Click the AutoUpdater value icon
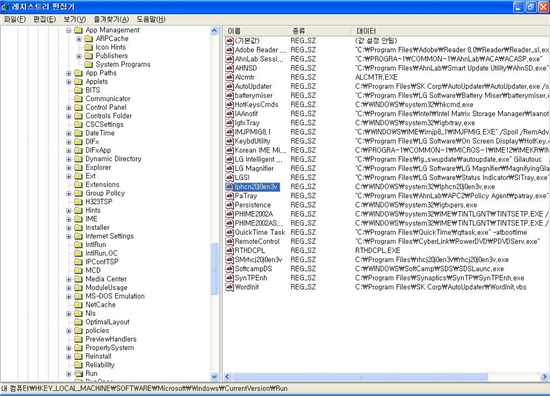This screenshot has height=396, width=550. click(229, 86)
